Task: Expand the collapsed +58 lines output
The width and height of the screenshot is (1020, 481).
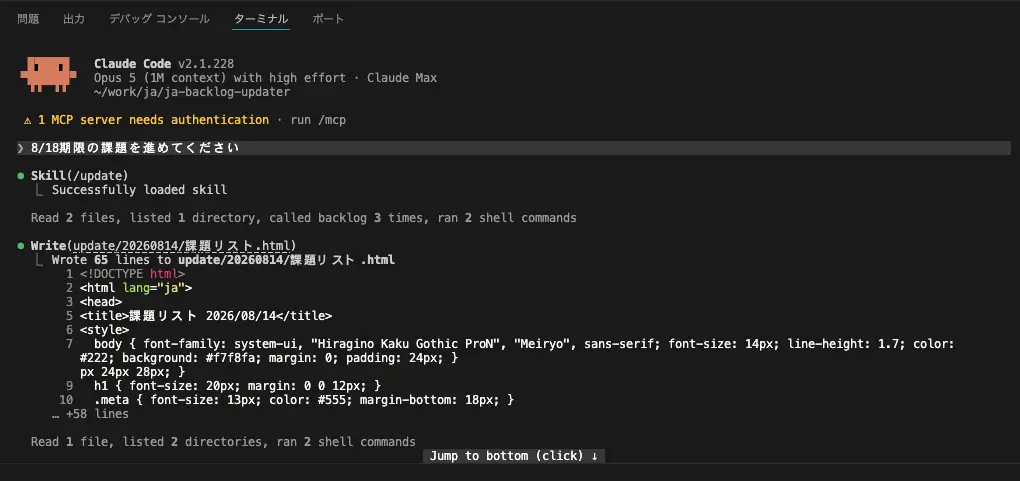Action: (x=90, y=414)
